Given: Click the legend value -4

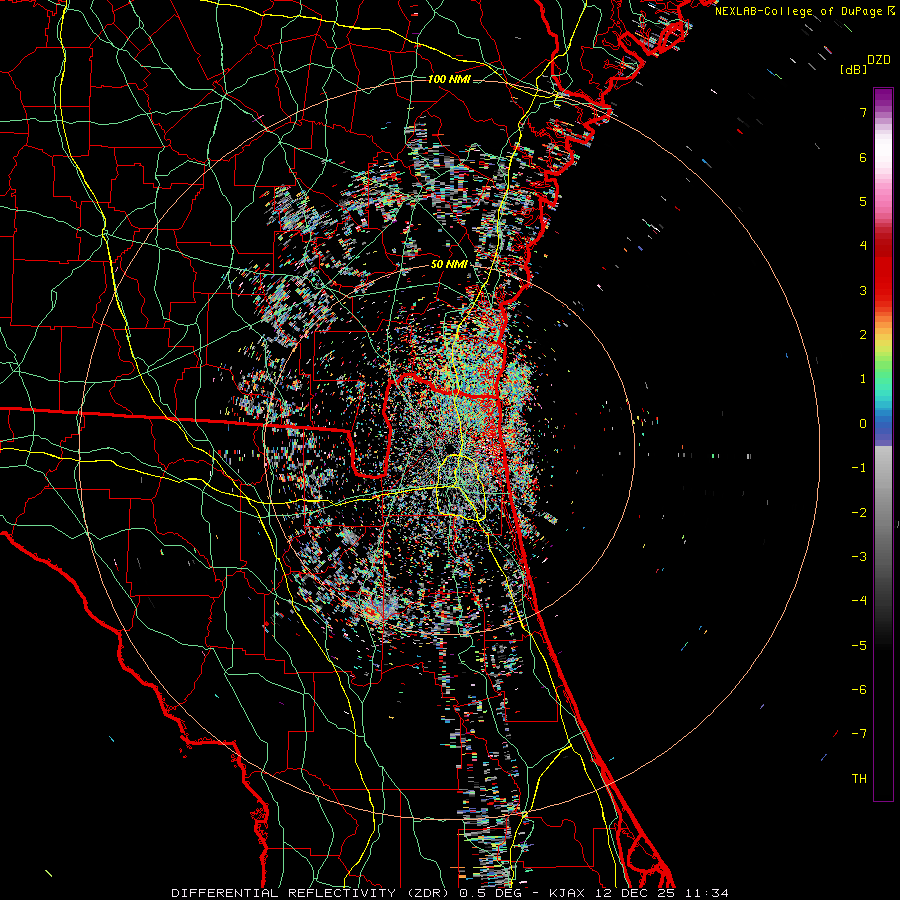Looking at the screenshot, I should pyautogui.click(x=859, y=601).
